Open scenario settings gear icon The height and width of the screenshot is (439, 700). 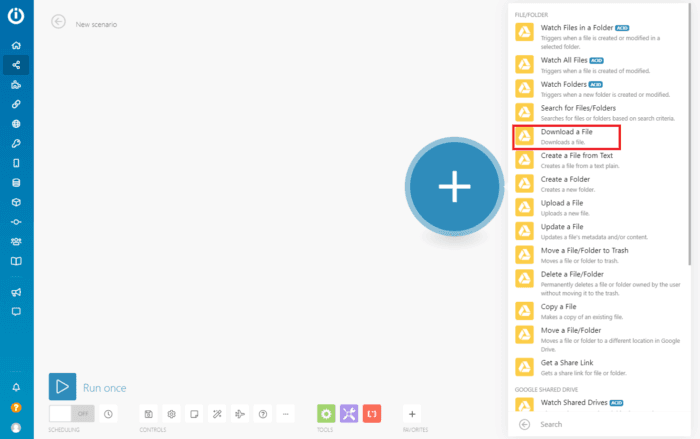point(171,414)
